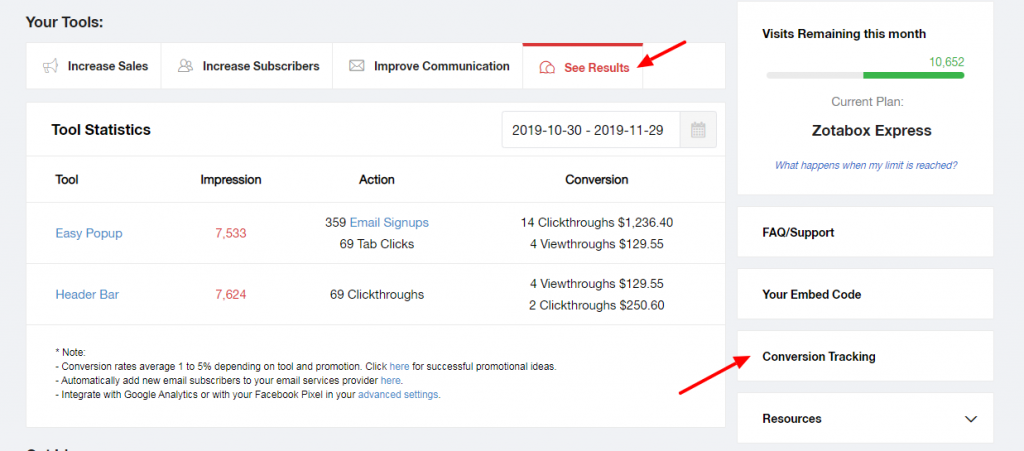Image resolution: width=1024 pixels, height=451 pixels.
Task: Click '14 Clickthroughs $1,236.40' conversion text
Action: [x=597, y=223]
